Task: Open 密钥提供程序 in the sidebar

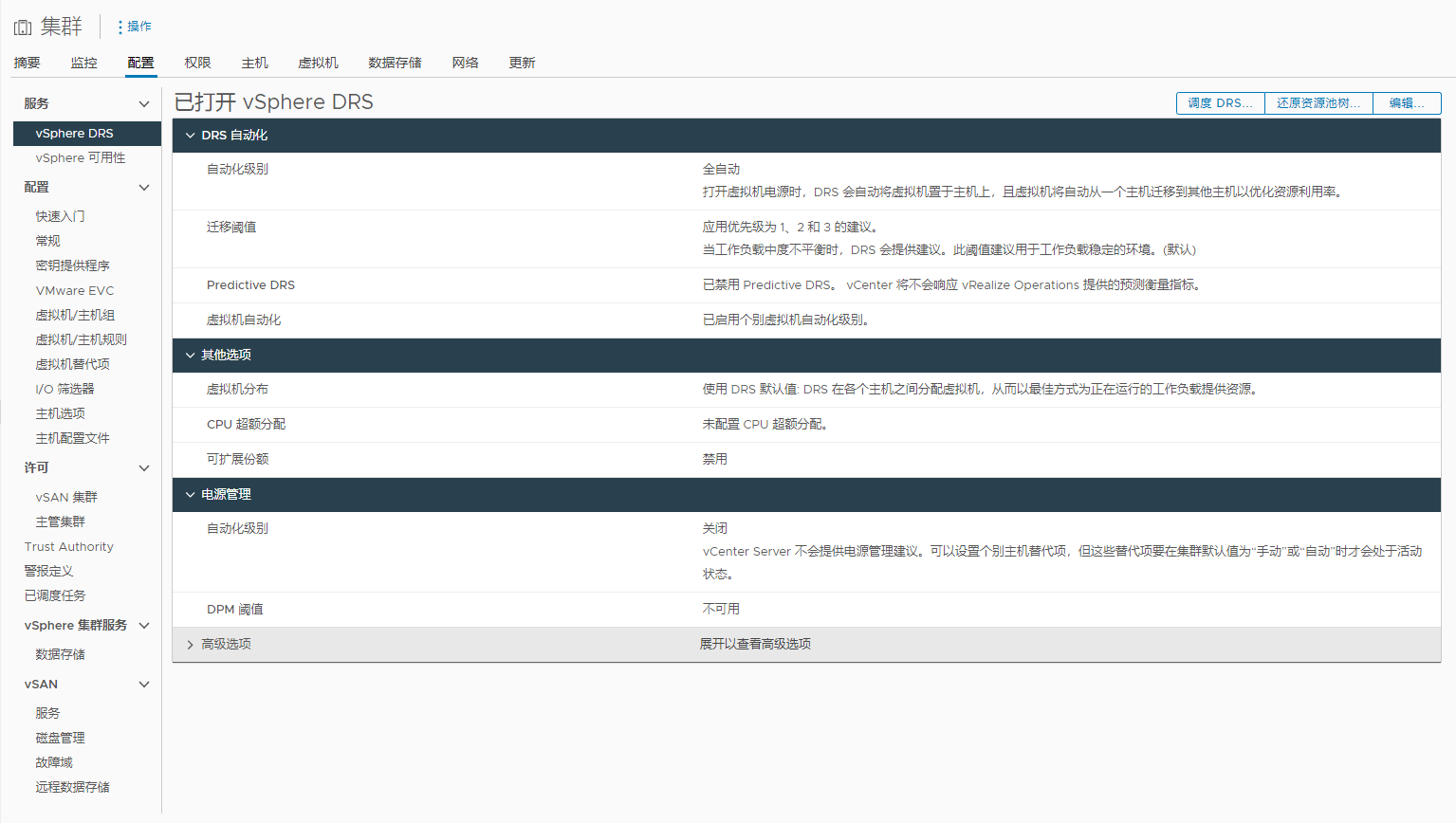Action: pyautogui.click(x=72, y=265)
